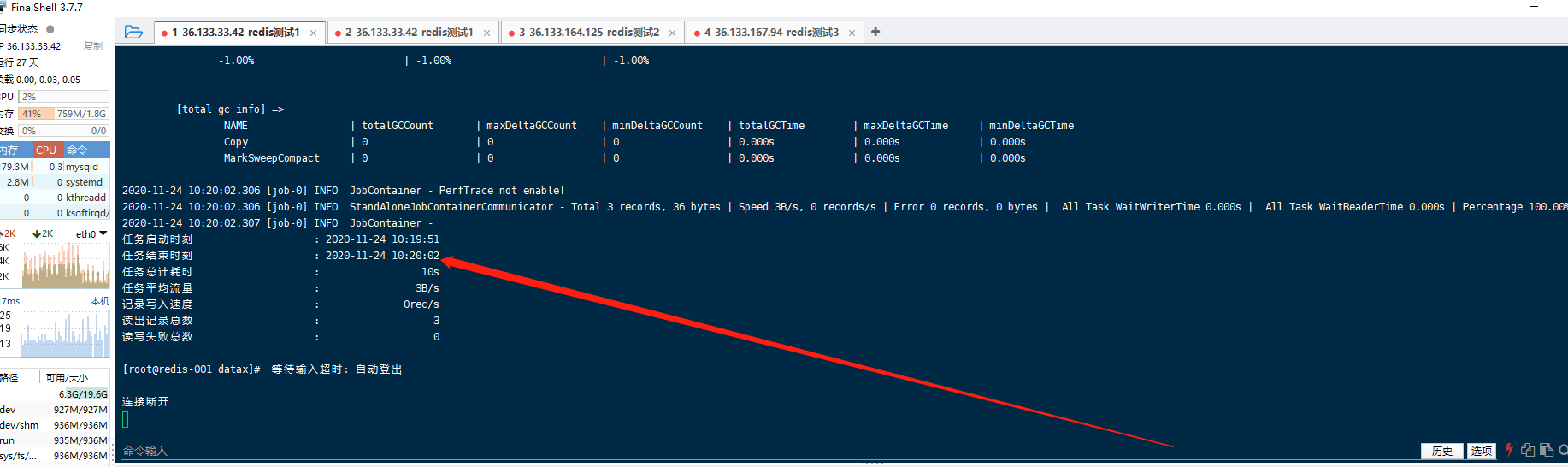Click 复制 to copy the IP address
1568x467 pixels.
pyautogui.click(x=93, y=46)
